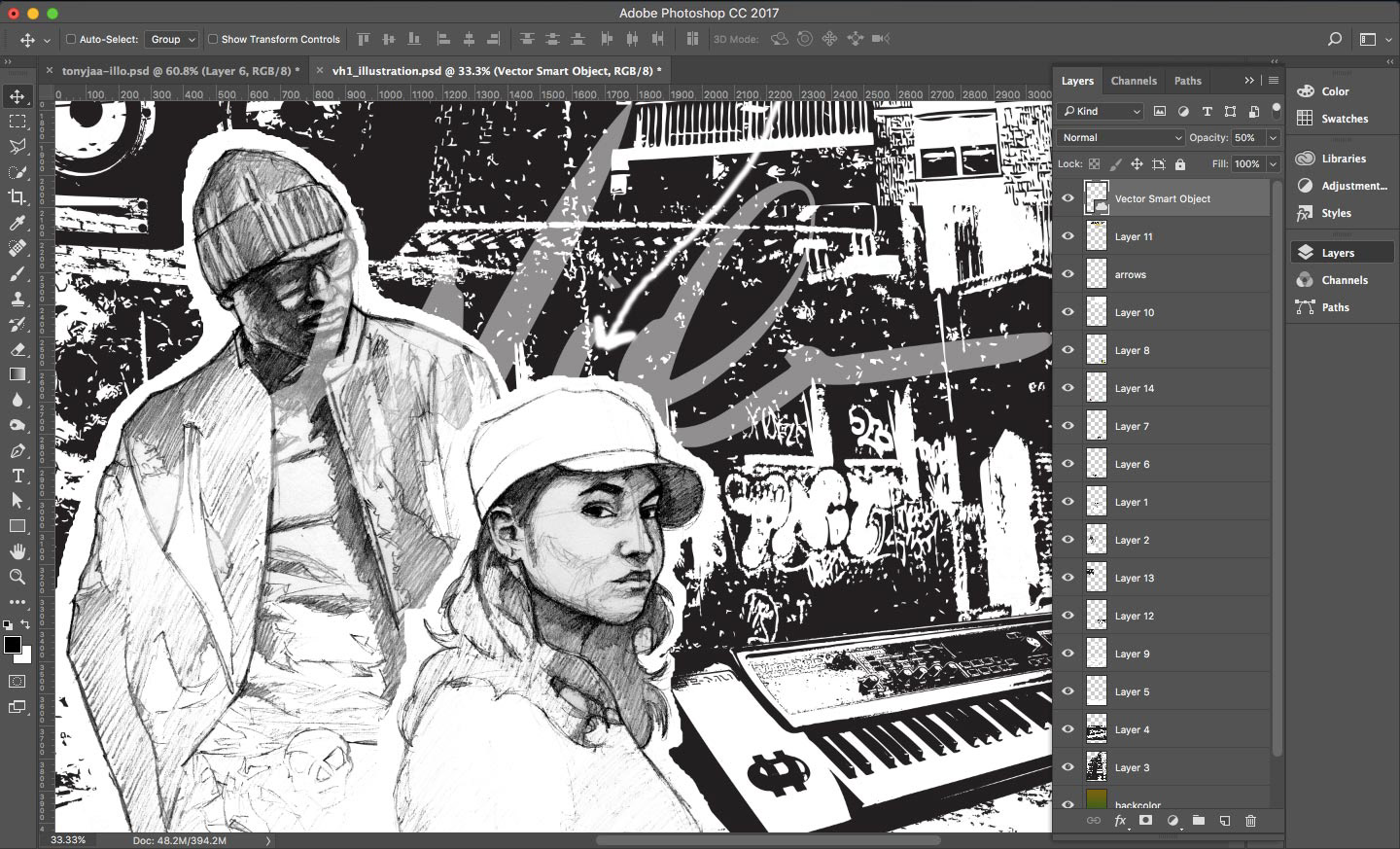
Task: Switch to the Paths tab
Action: [x=1187, y=81]
